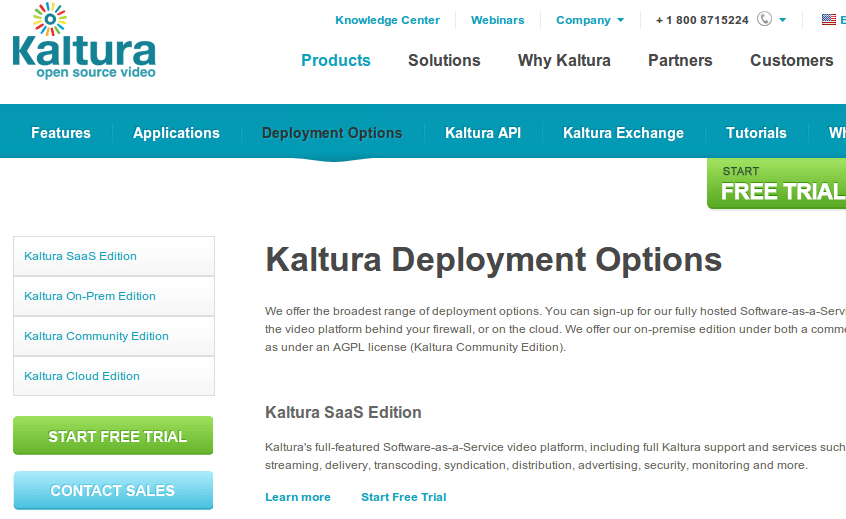This screenshot has width=846, height=519.
Task: Open Kaltura Cloud Edition in the sidebar
Action: point(114,376)
